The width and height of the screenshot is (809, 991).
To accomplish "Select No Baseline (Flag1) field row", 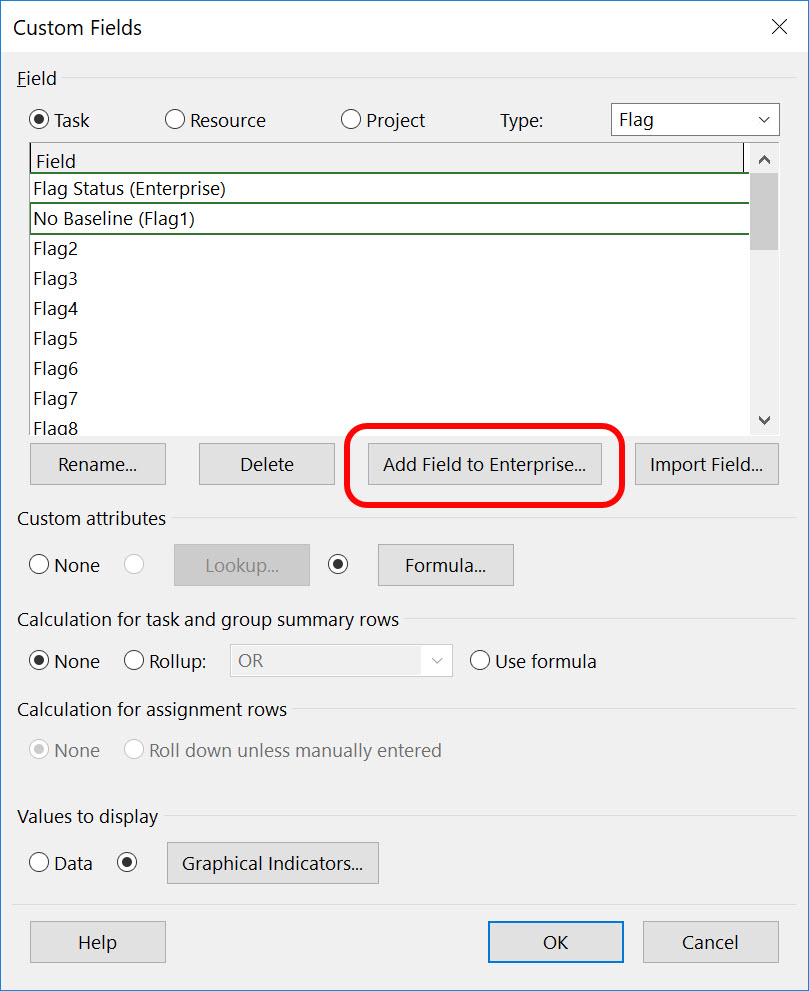I will (389, 219).
